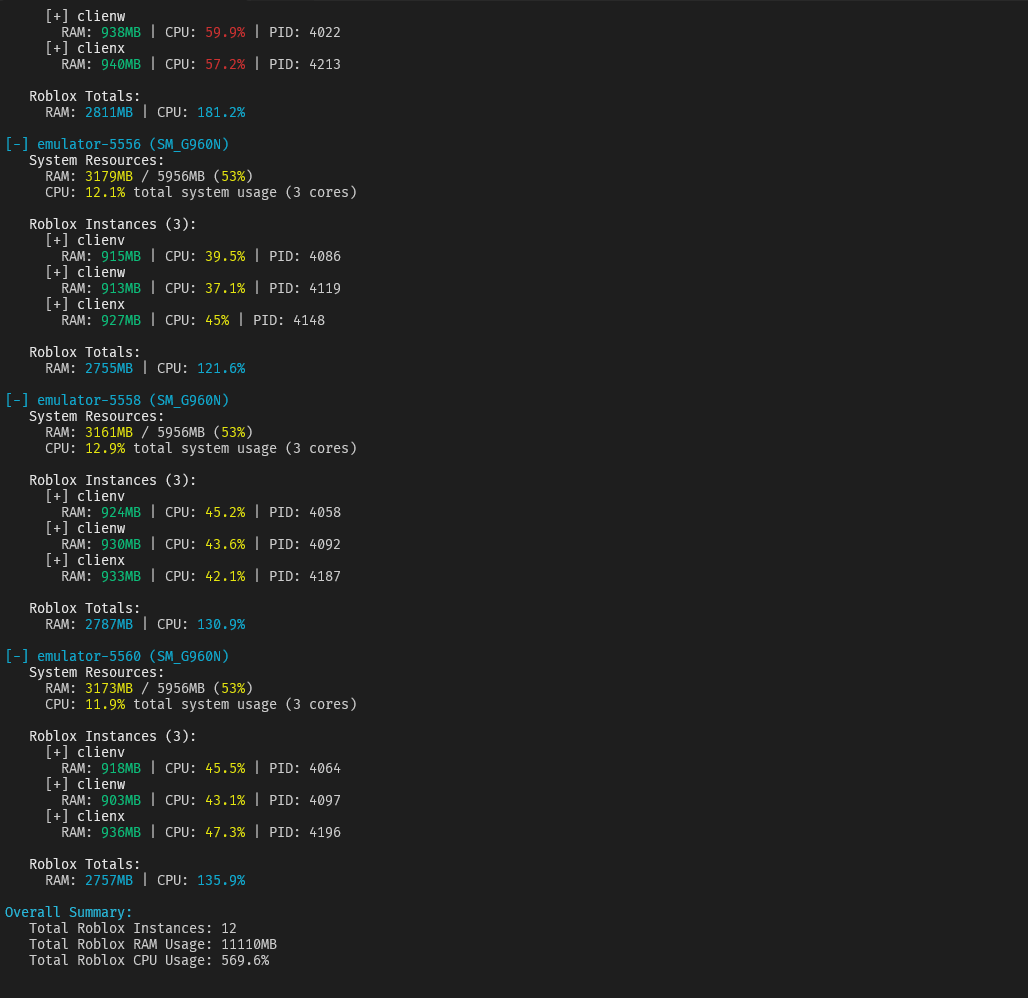
Task: Expand clienx under emulator-5560
Action: click(56, 816)
